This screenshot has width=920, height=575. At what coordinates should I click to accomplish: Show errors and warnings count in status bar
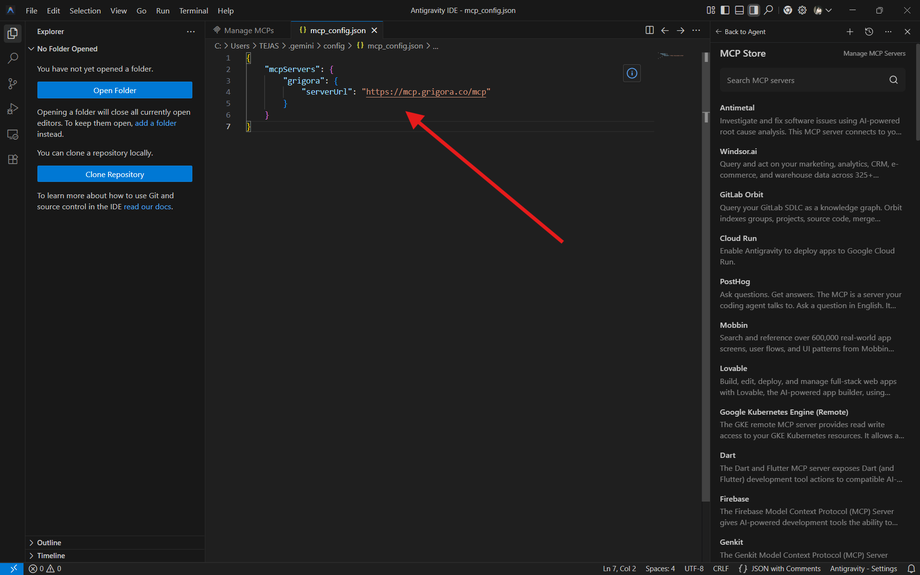(45, 569)
